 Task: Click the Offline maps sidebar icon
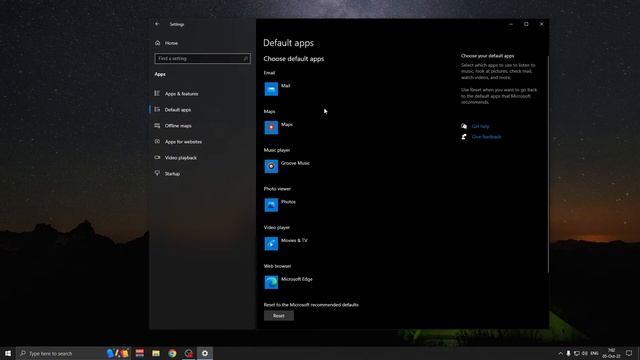[x=157, y=125]
